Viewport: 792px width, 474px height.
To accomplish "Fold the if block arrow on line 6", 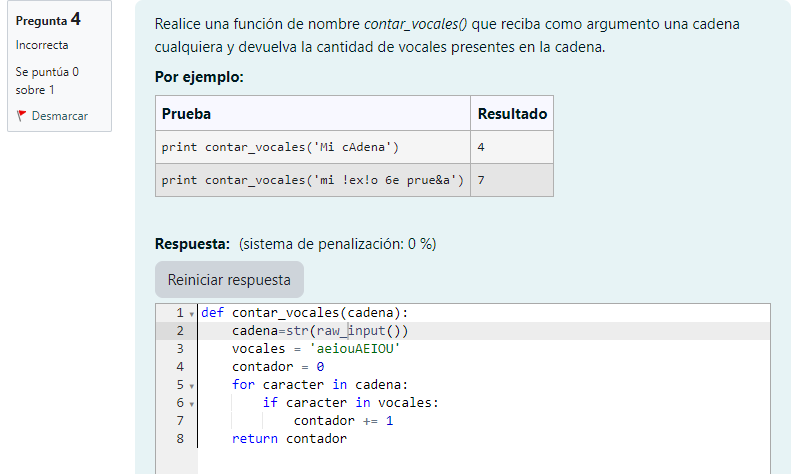I will click(191, 403).
